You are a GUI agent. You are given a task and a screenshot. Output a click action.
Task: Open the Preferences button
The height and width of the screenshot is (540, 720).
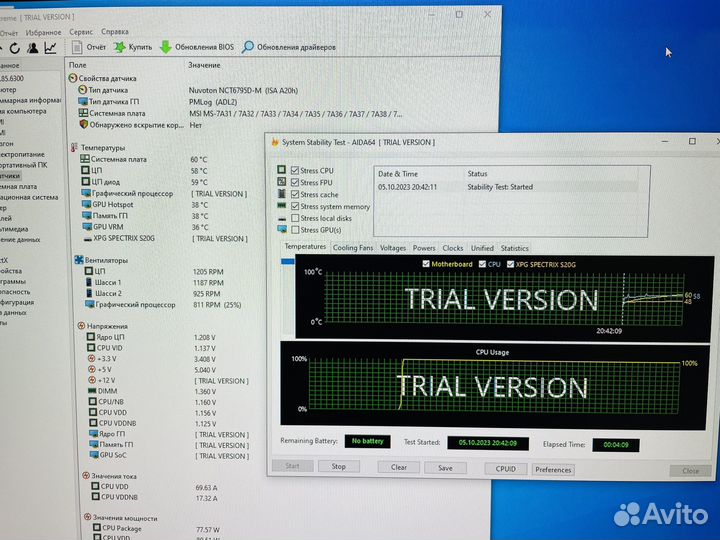click(553, 470)
